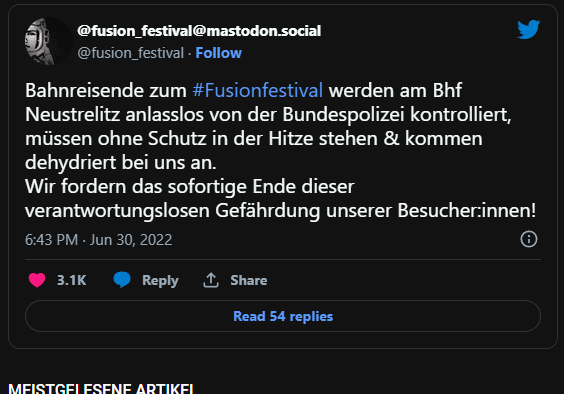Screen dimensions: 564x394
Task: Open the fusion_festival profile avatar
Action: click(x=49, y=41)
